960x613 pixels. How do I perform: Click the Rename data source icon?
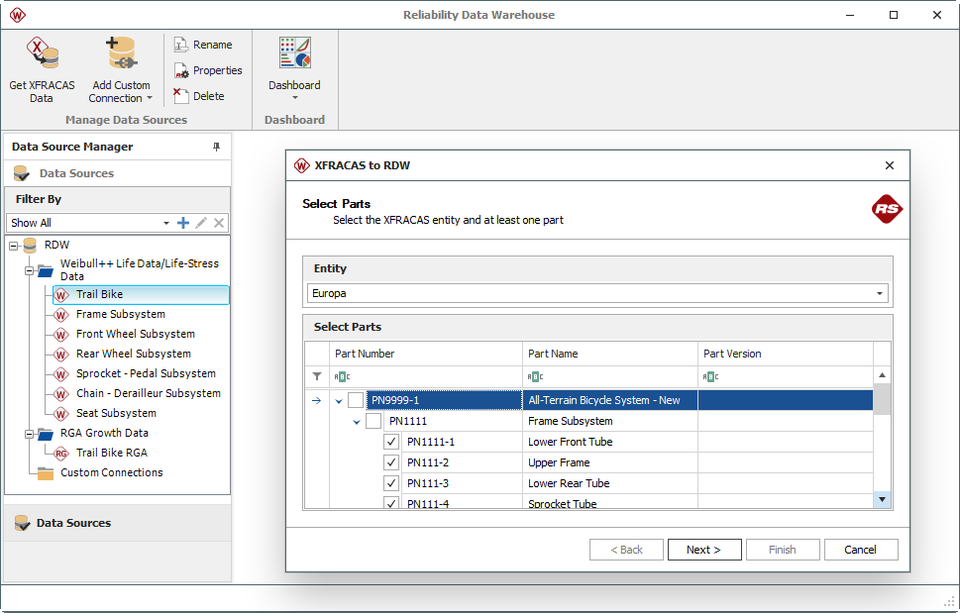coord(181,45)
